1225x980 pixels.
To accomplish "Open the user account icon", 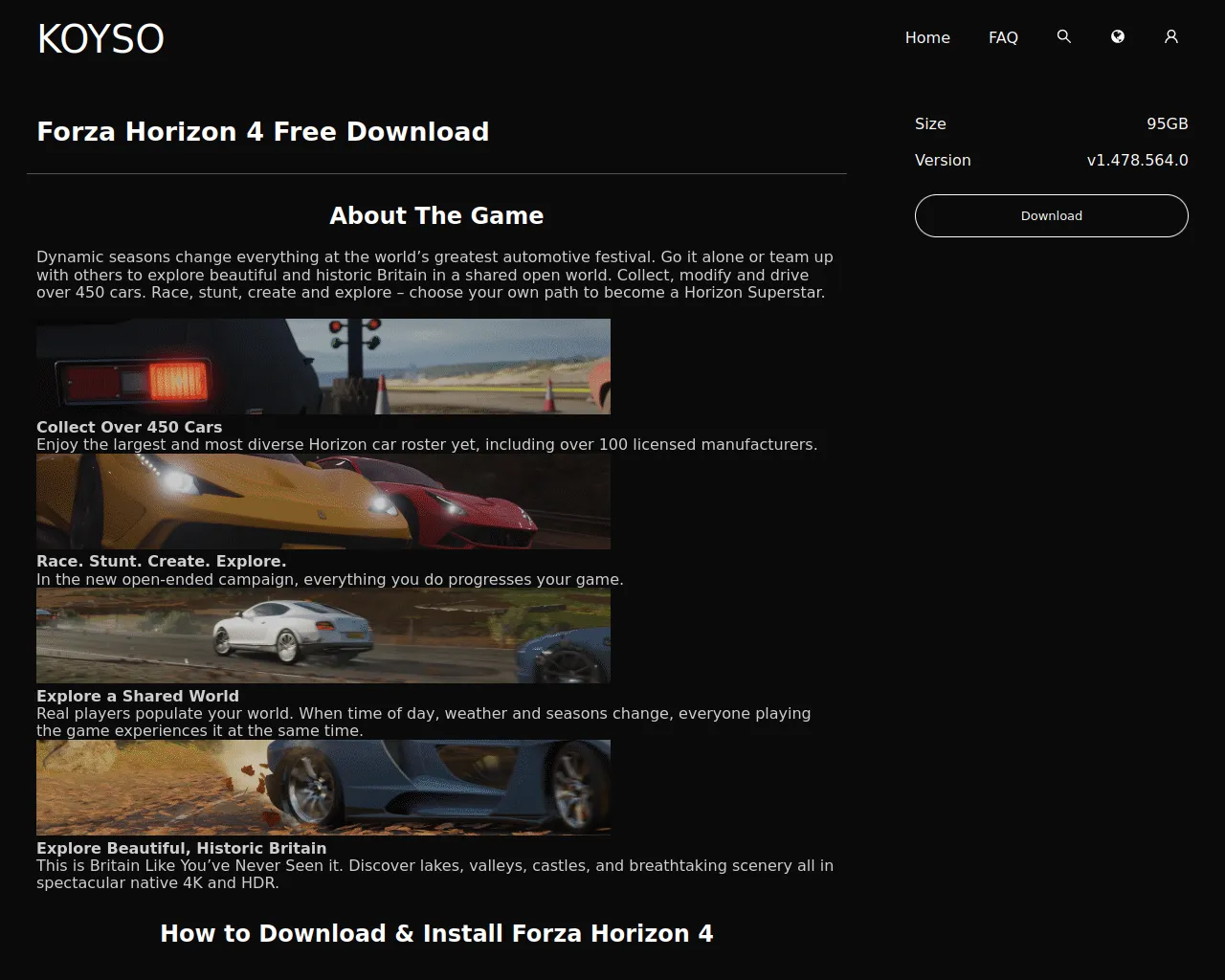I will (1170, 36).
